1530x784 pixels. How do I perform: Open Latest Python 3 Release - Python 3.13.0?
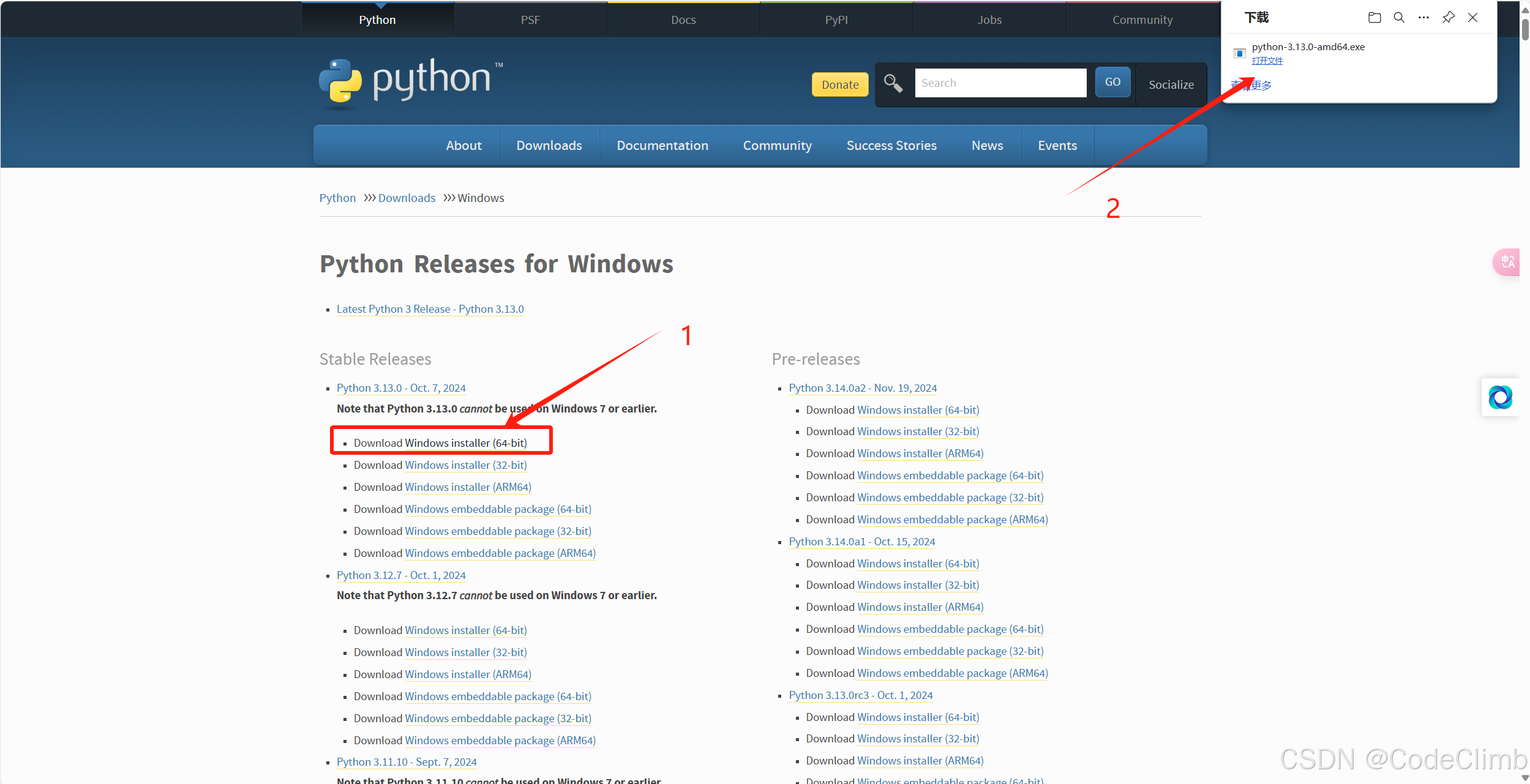(x=430, y=309)
